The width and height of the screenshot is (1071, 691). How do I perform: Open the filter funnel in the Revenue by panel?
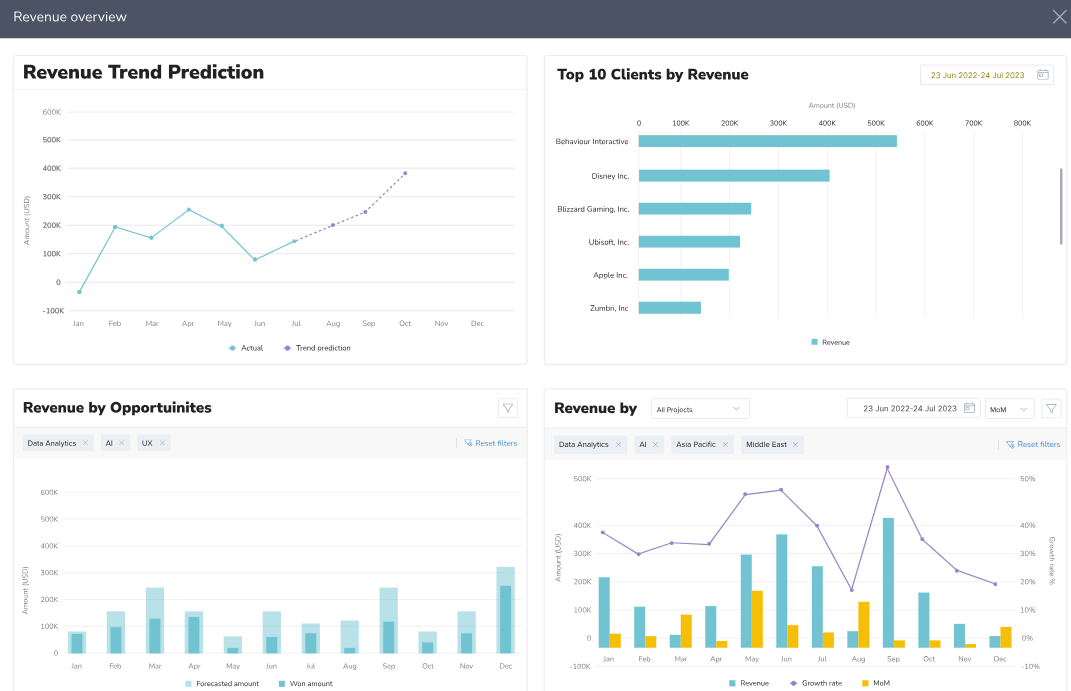click(1051, 408)
